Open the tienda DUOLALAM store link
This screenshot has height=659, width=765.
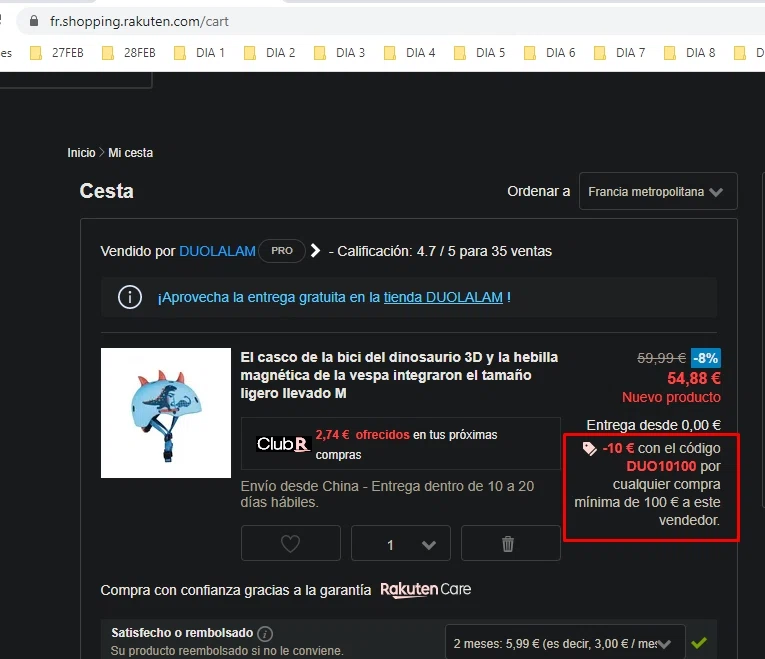coord(443,297)
